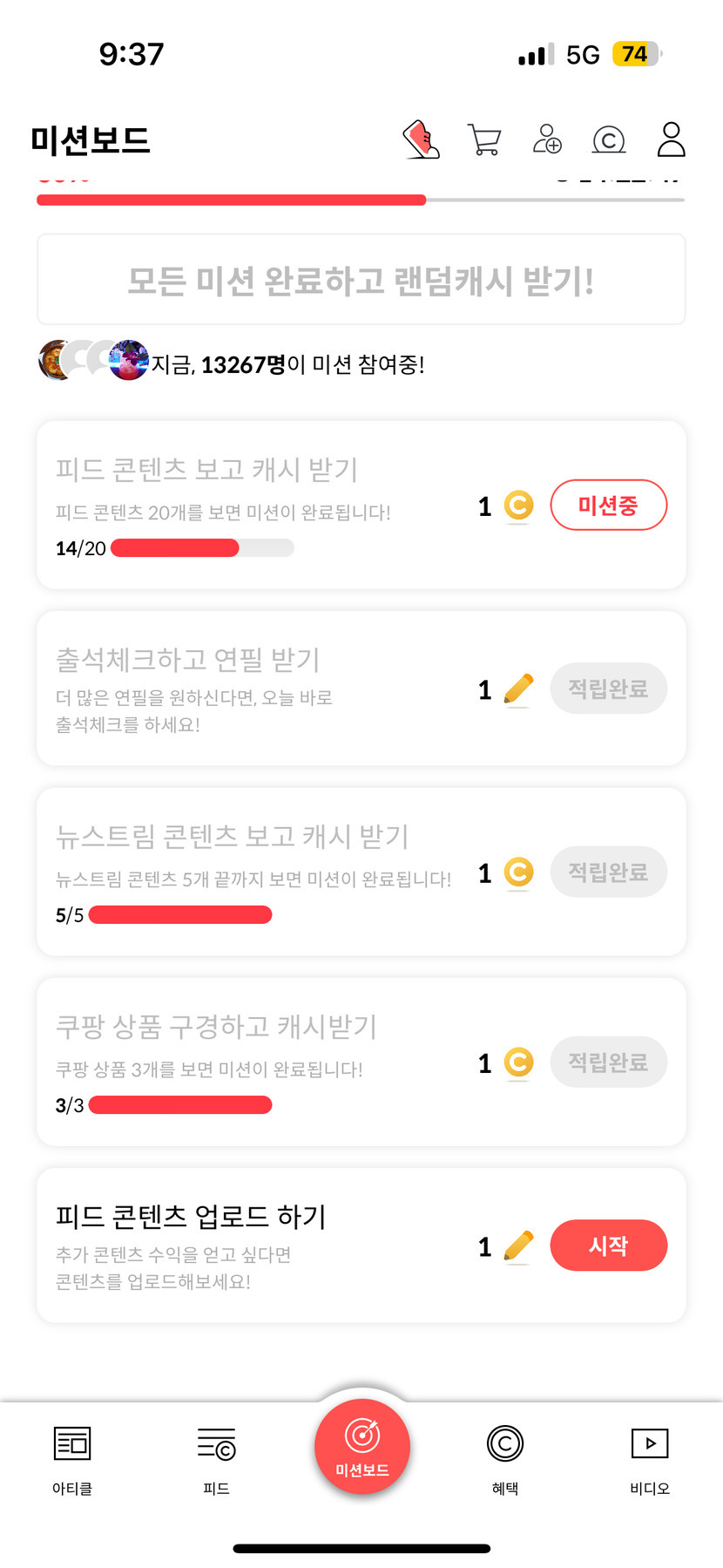Tap 적립완료 on the 쿠팡 상품 mission
Screen dimensions: 723x1568
point(608,1062)
